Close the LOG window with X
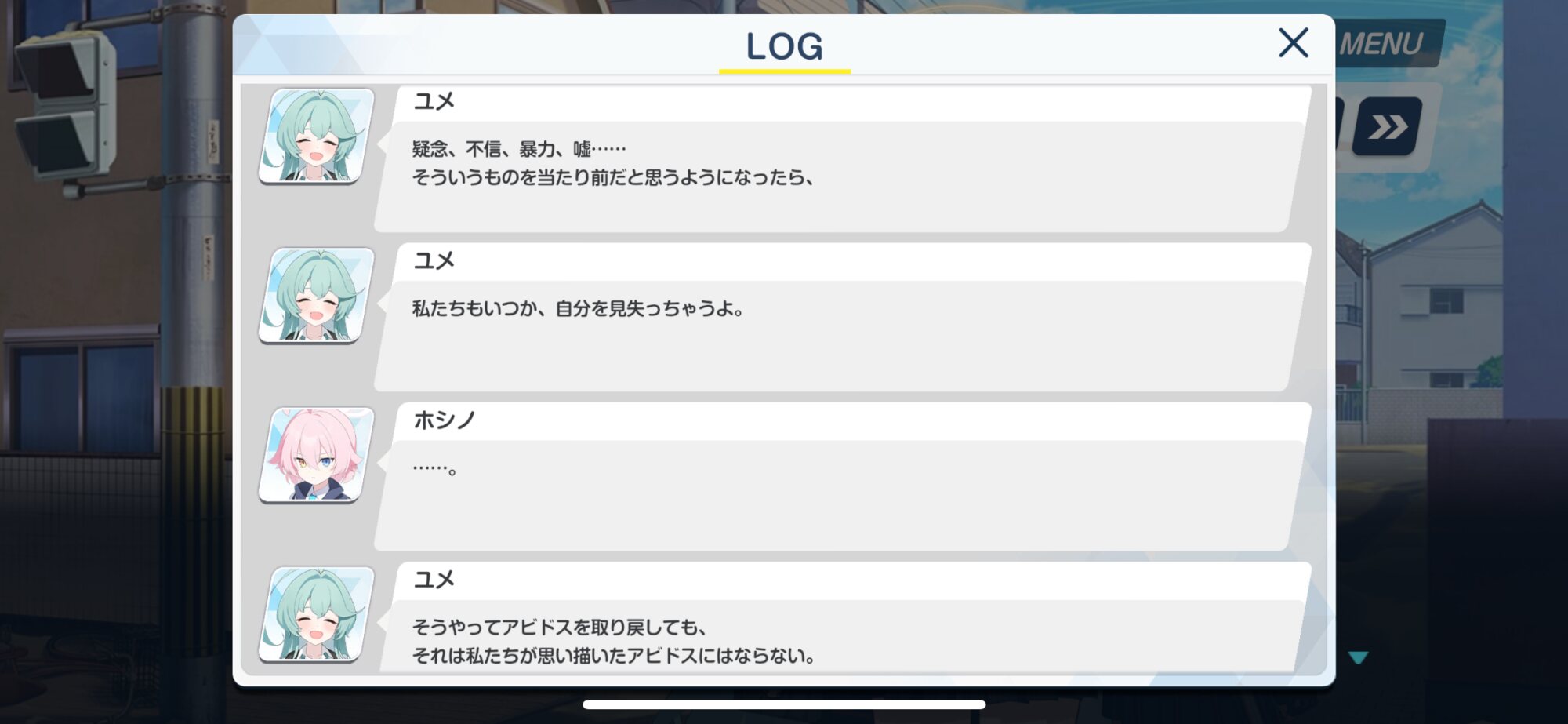This screenshot has height=724, width=1568. click(x=1294, y=43)
